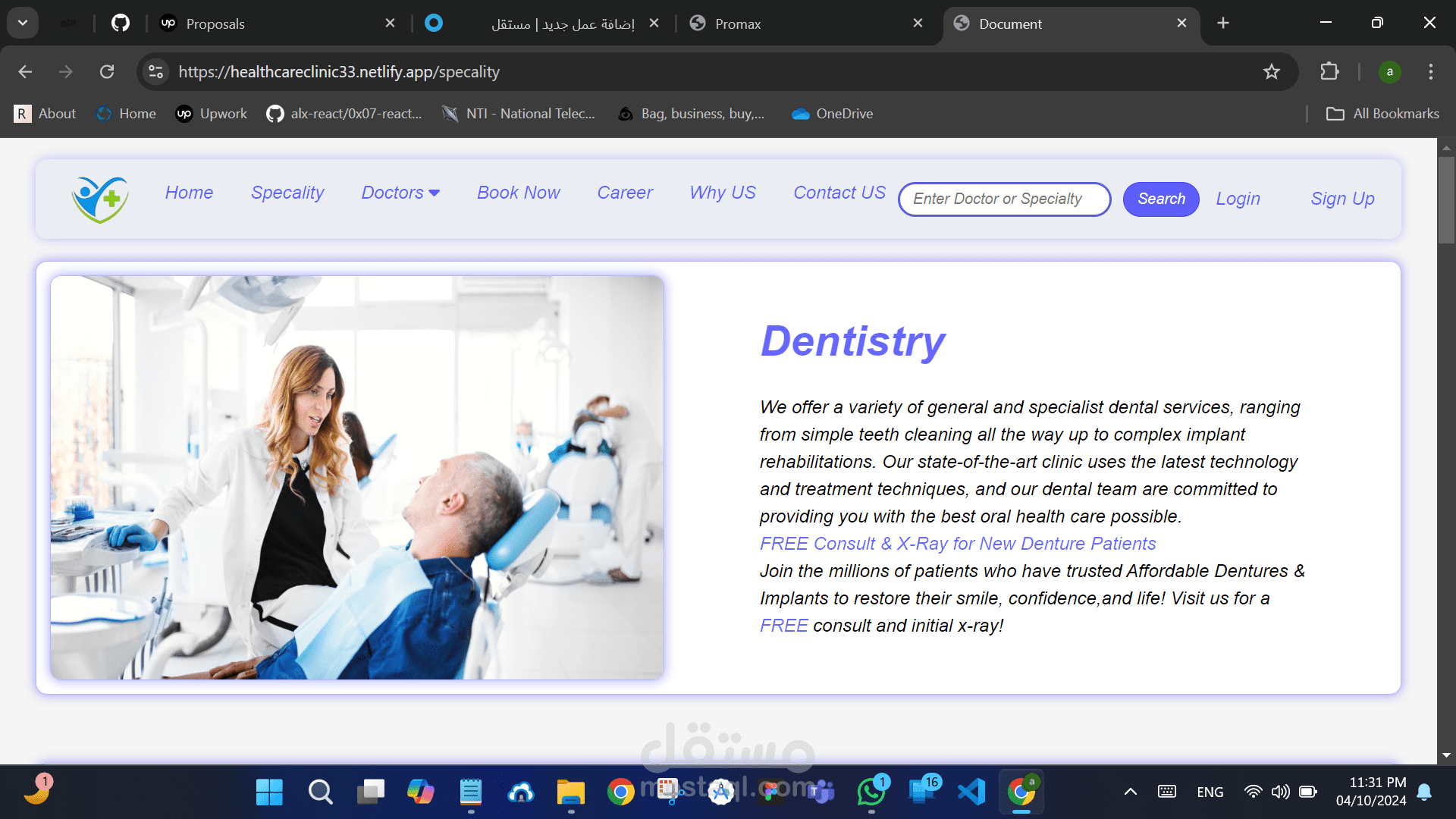The image size is (1456, 819).
Task: Switch to the Arabic Mostaql tab
Action: coord(542,24)
